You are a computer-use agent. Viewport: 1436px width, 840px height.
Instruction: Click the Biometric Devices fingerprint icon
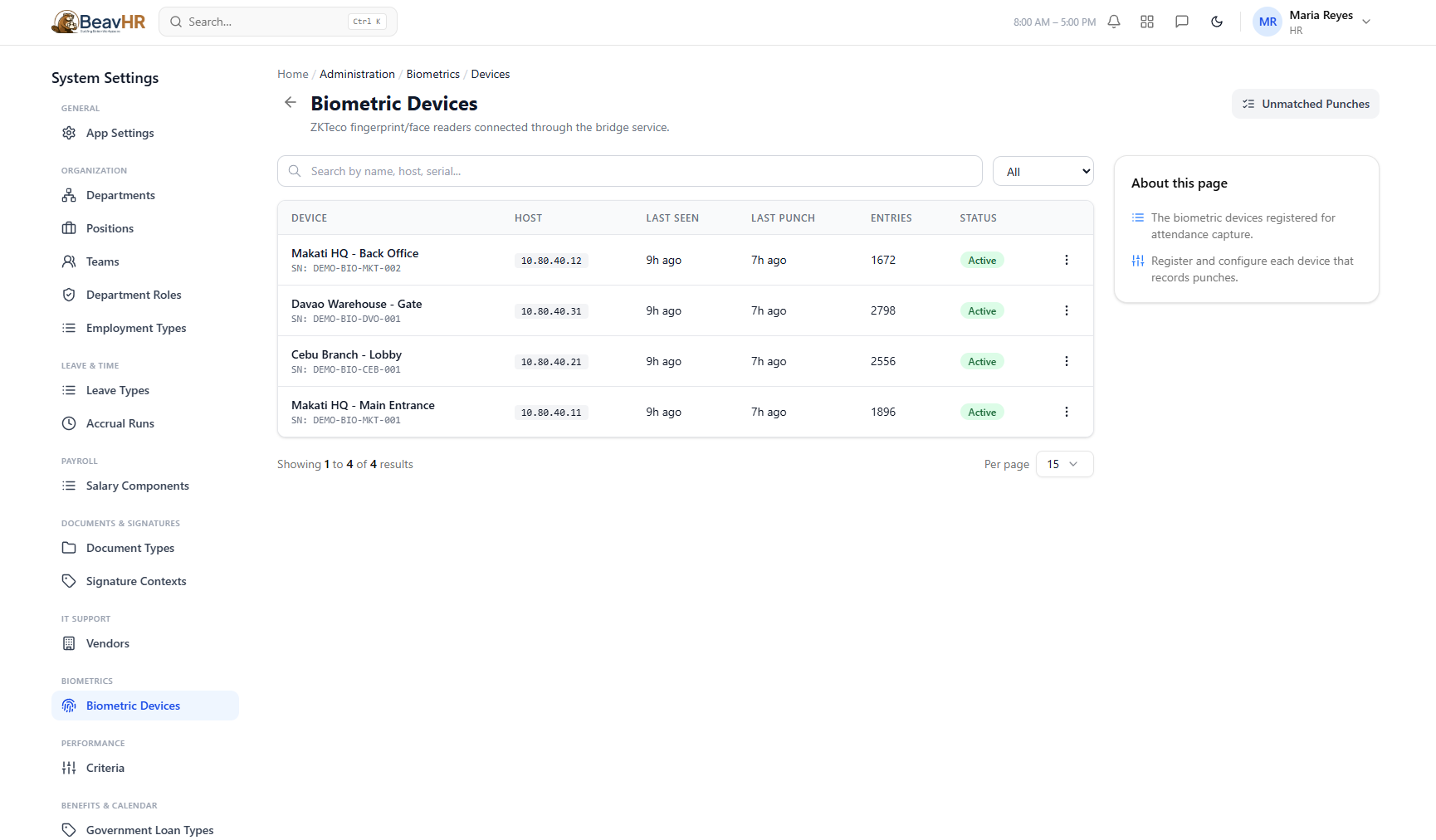coord(69,706)
